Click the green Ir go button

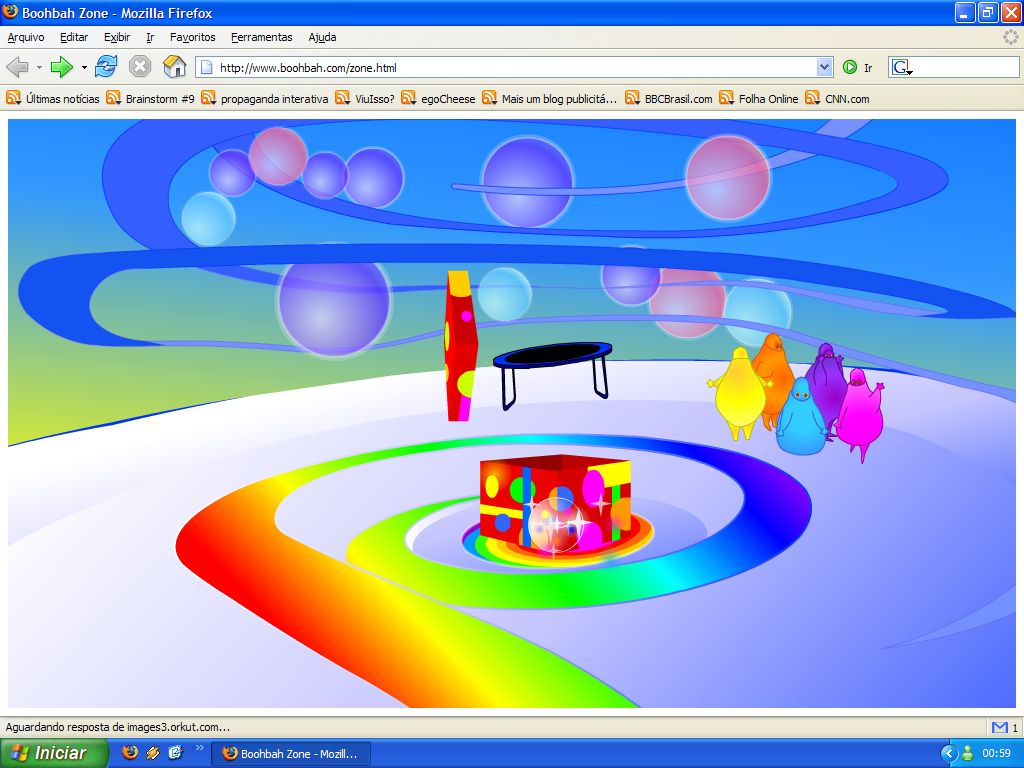pyautogui.click(x=858, y=67)
